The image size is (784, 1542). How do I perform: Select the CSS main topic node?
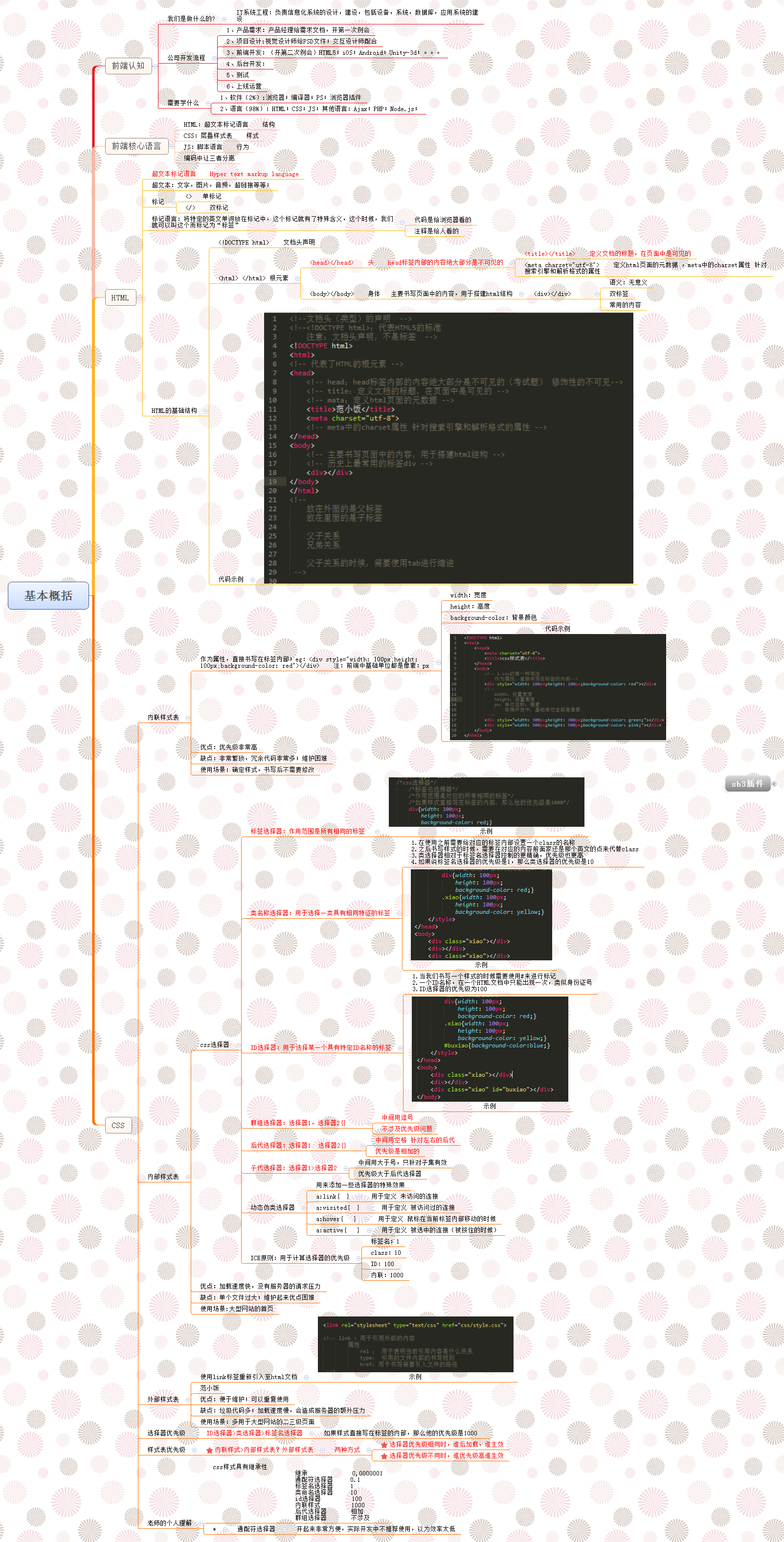pos(118,1125)
